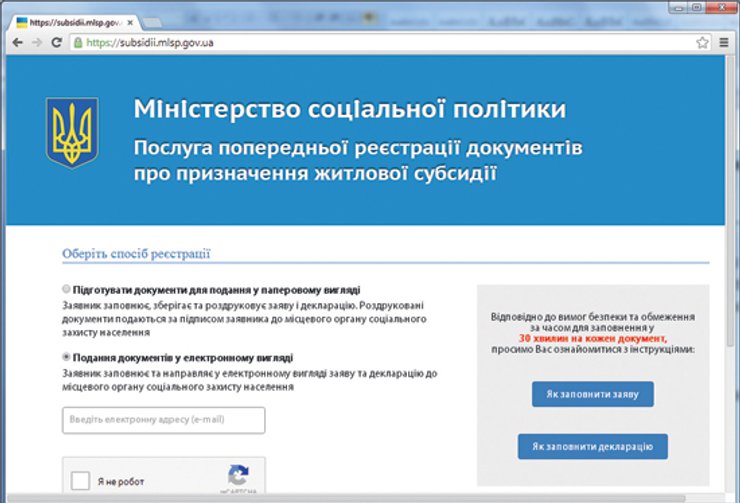The width and height of the screenshot is (740, 503).
Task: Bookmark this page with the star icon
Action: coord(702,42)
